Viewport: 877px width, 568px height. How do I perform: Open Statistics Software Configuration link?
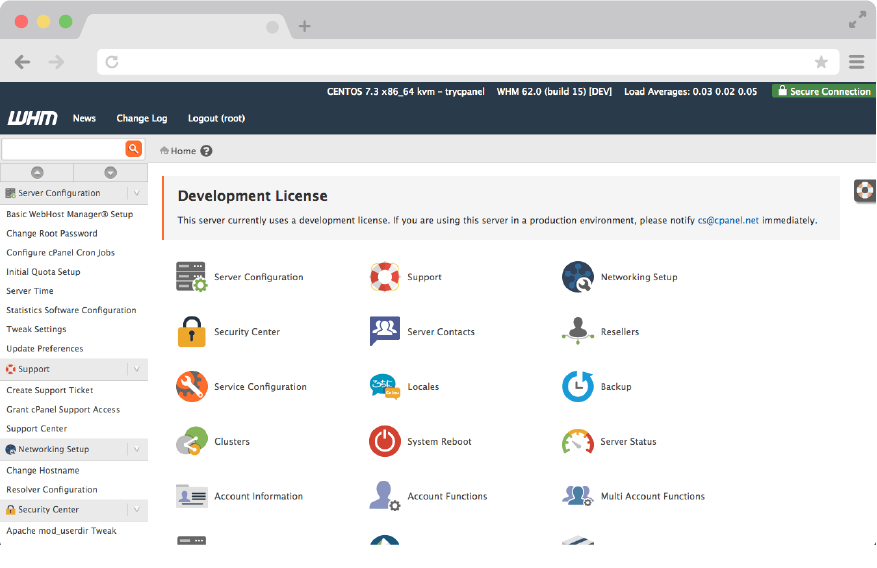[71, 310]
